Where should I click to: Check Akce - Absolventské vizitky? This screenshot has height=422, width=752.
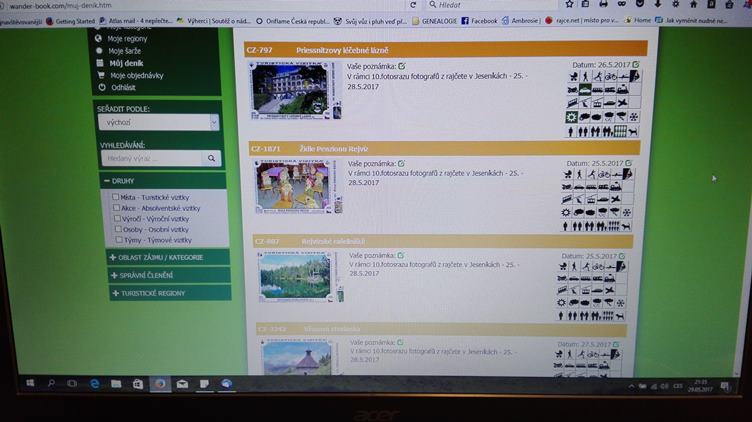click(117, 208)
